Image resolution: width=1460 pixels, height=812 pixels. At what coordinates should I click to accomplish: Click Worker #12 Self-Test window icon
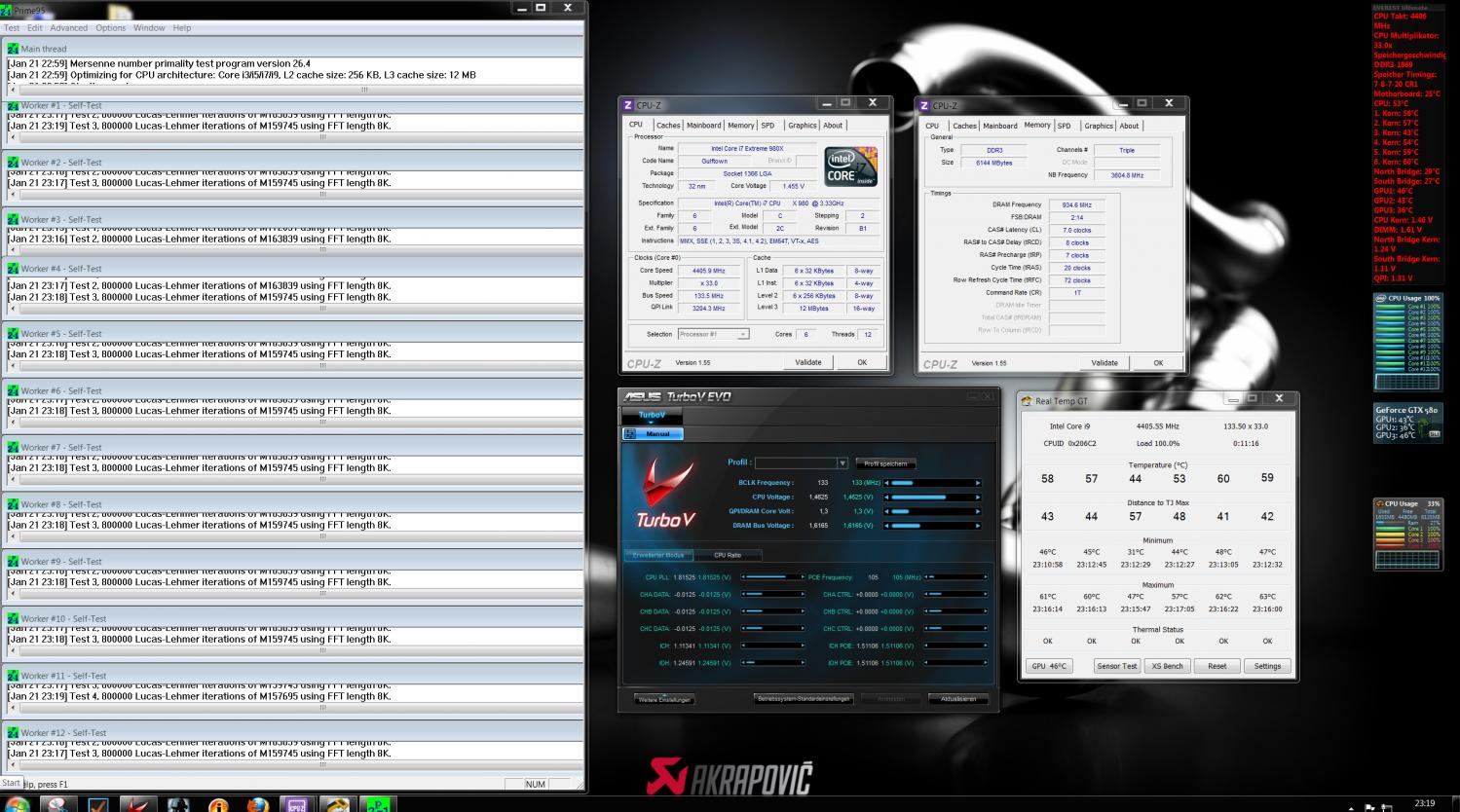pyautogui.click(x=14, y=733)
